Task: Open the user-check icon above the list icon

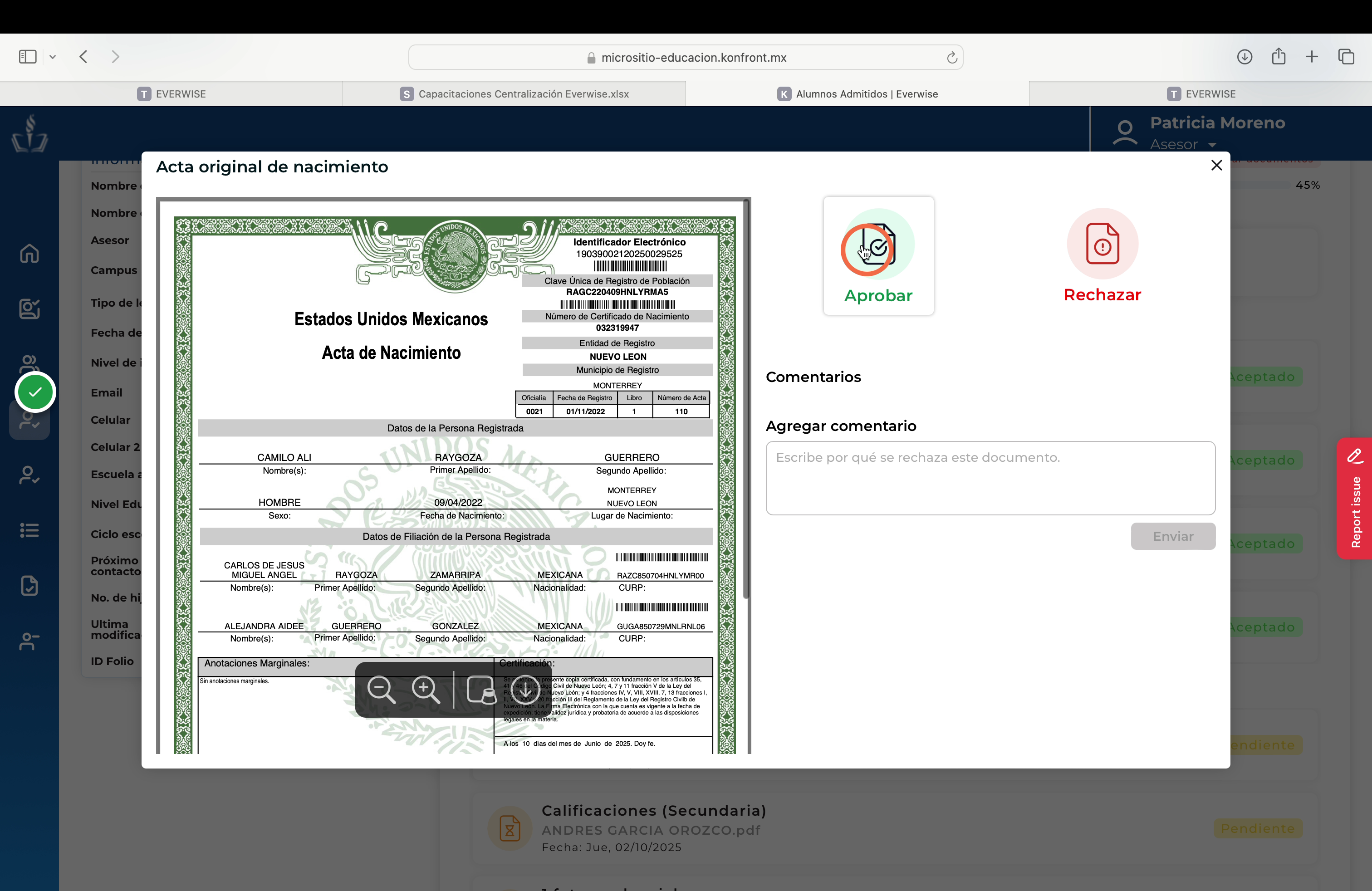Action: pos(29,475)
